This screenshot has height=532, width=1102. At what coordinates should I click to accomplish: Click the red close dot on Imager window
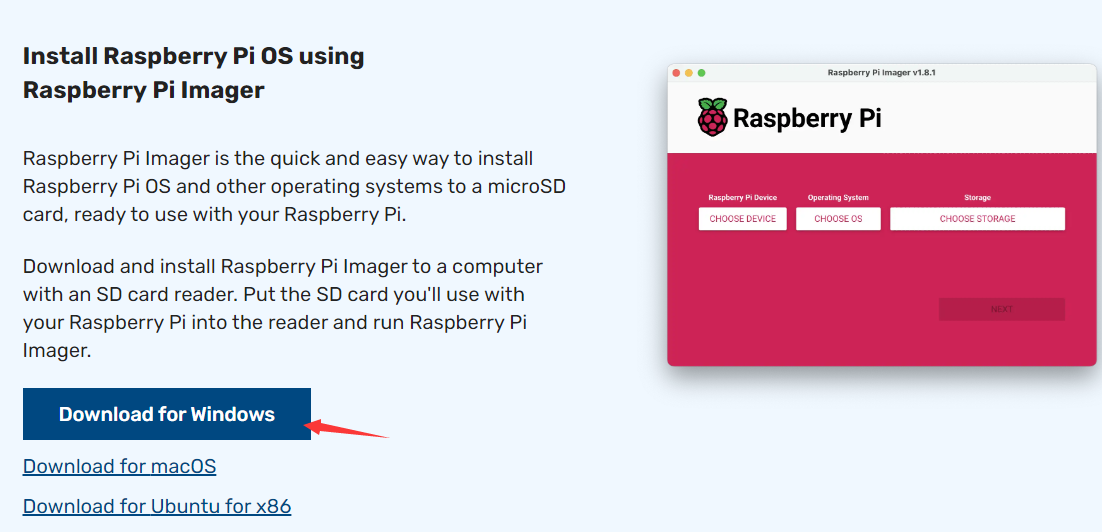point(677,73)
